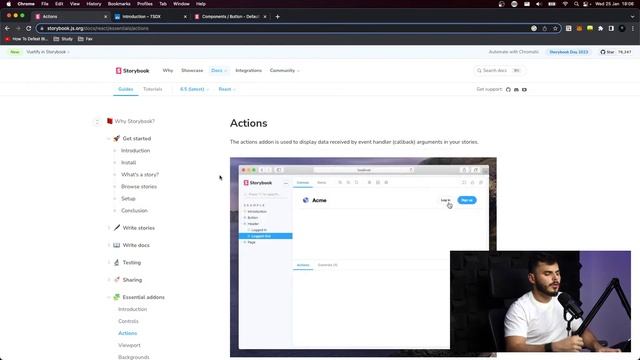The image size is (640, 360).
Task: Click the Rocket icon beside Get started
Action: (x=117, y=138)
